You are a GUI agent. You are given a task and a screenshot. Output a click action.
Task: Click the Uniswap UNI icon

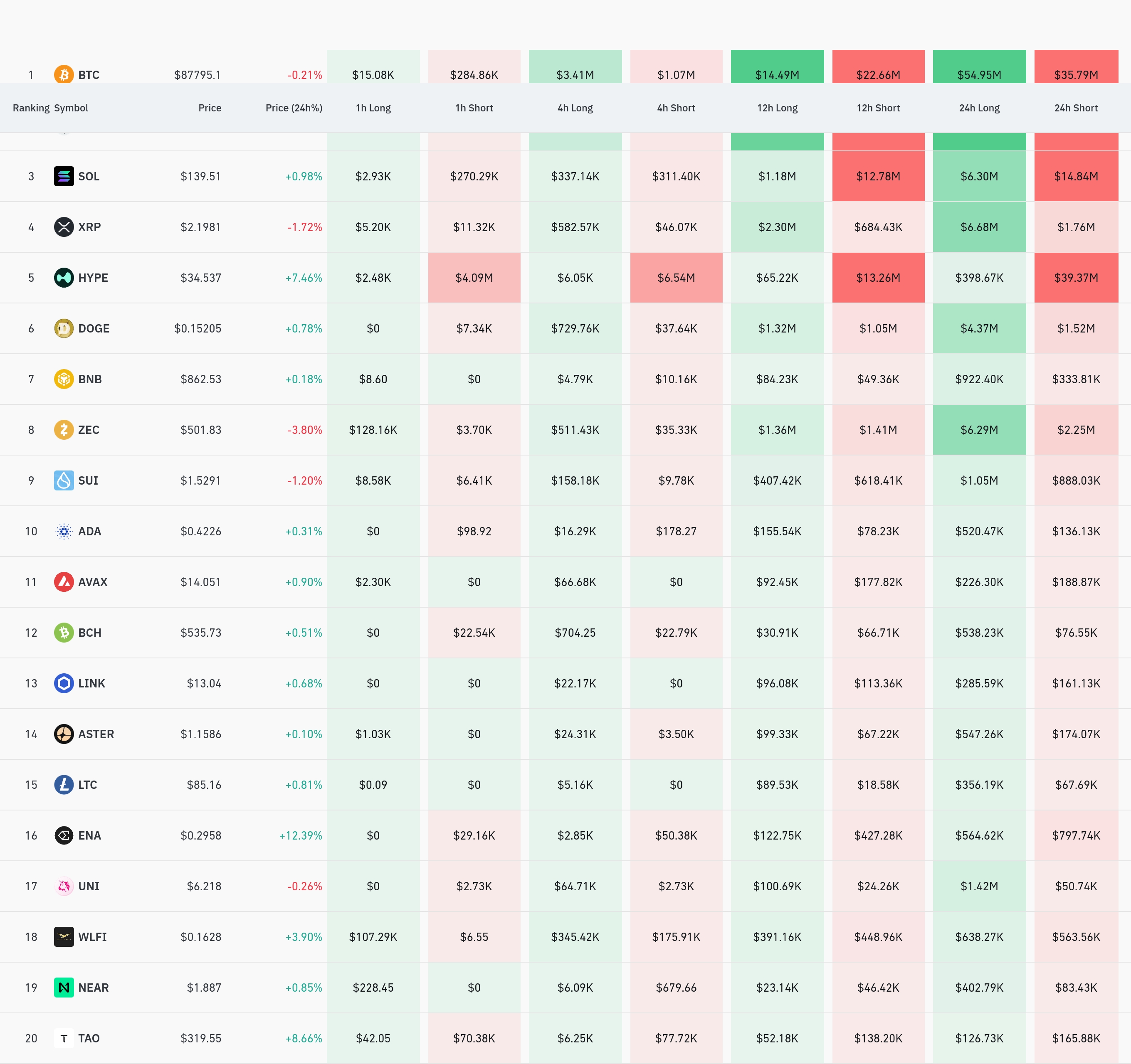coord(64,886)
